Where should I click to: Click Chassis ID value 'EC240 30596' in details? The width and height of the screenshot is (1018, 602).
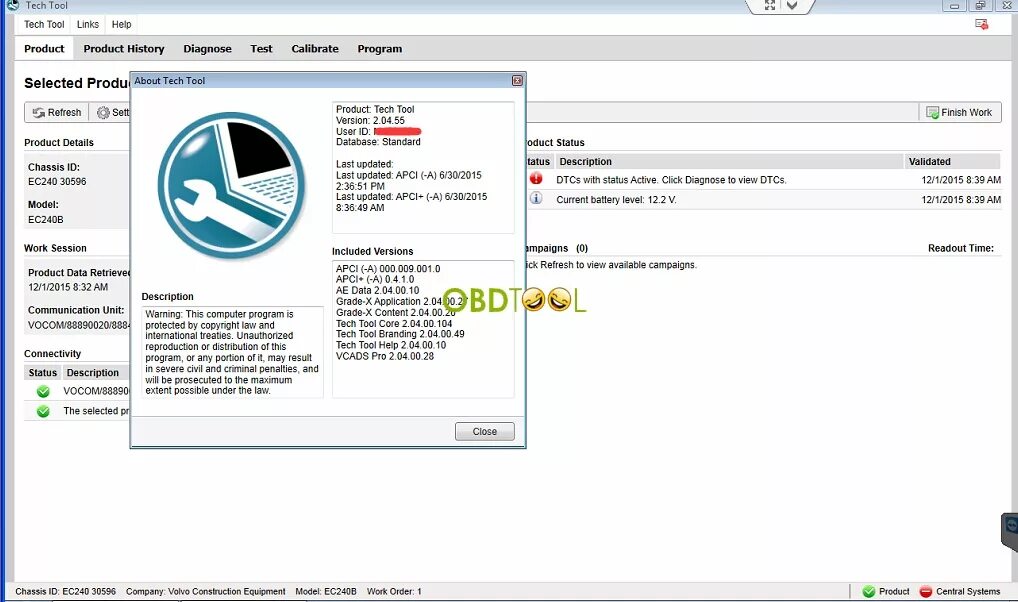57,182
